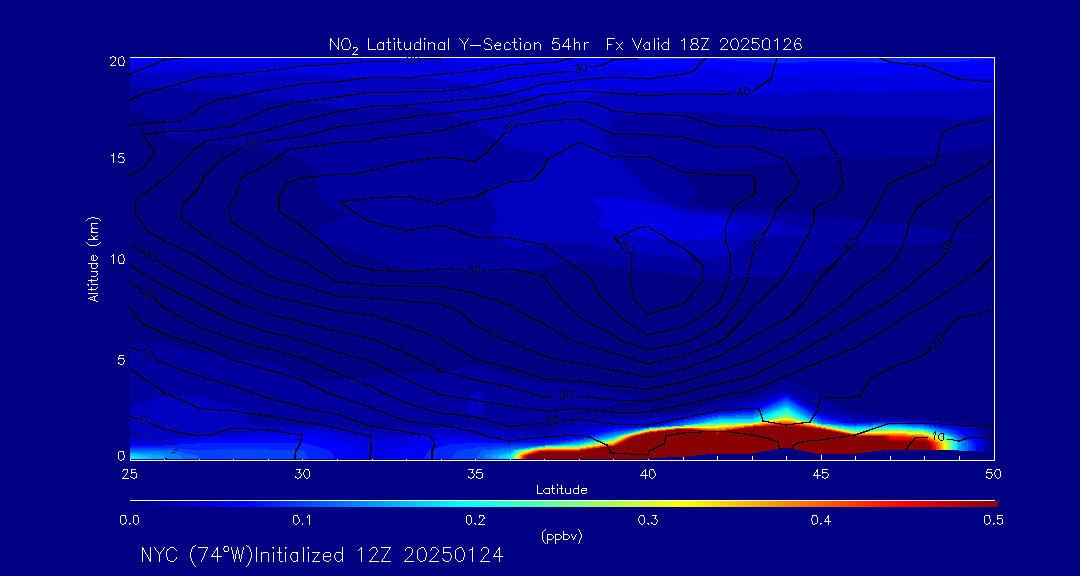
Task: Click the 'NYC (74°W)Initialized 12Z 20250124' footer text
Action: [322, 555]
